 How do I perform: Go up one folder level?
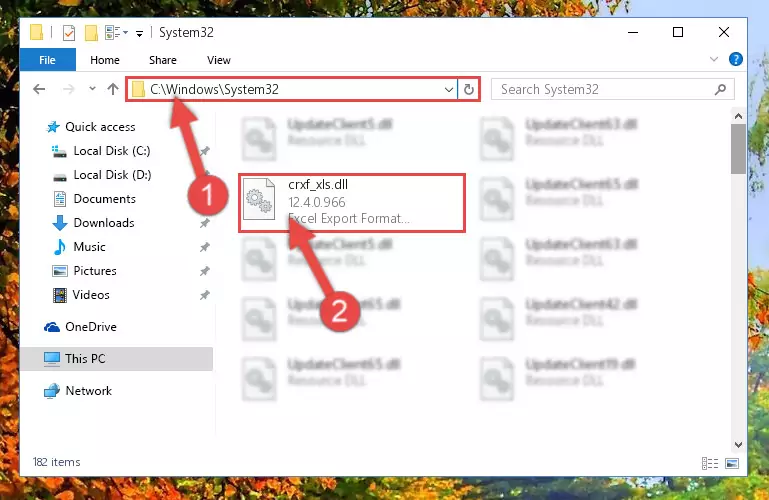click(113, 89)
